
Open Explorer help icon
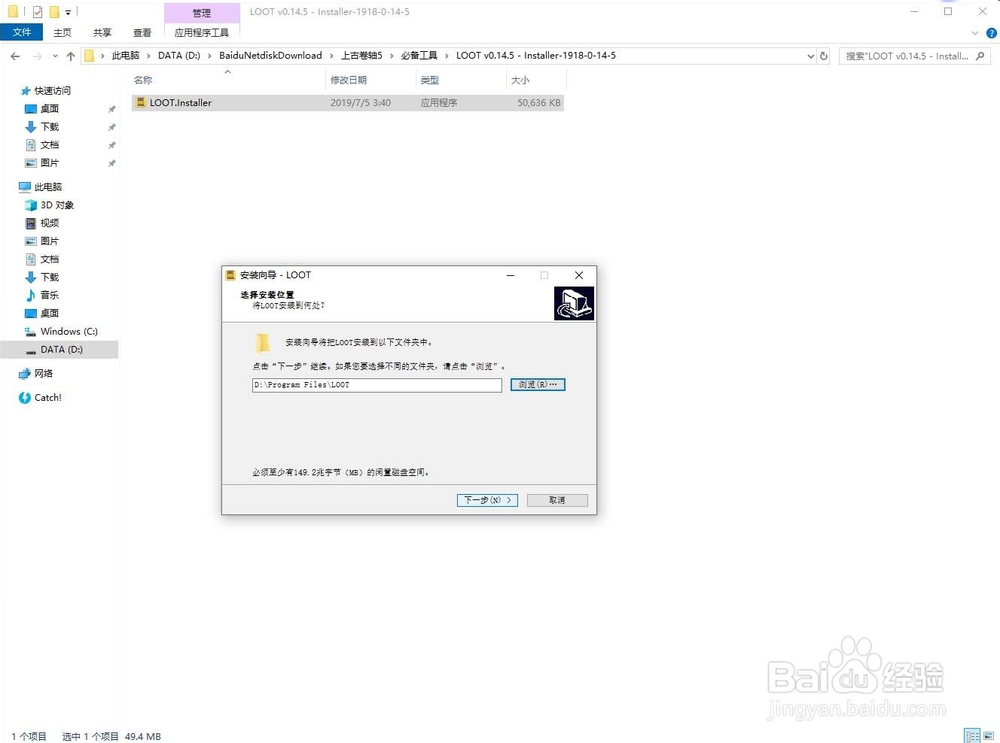[x=991, y=33]
